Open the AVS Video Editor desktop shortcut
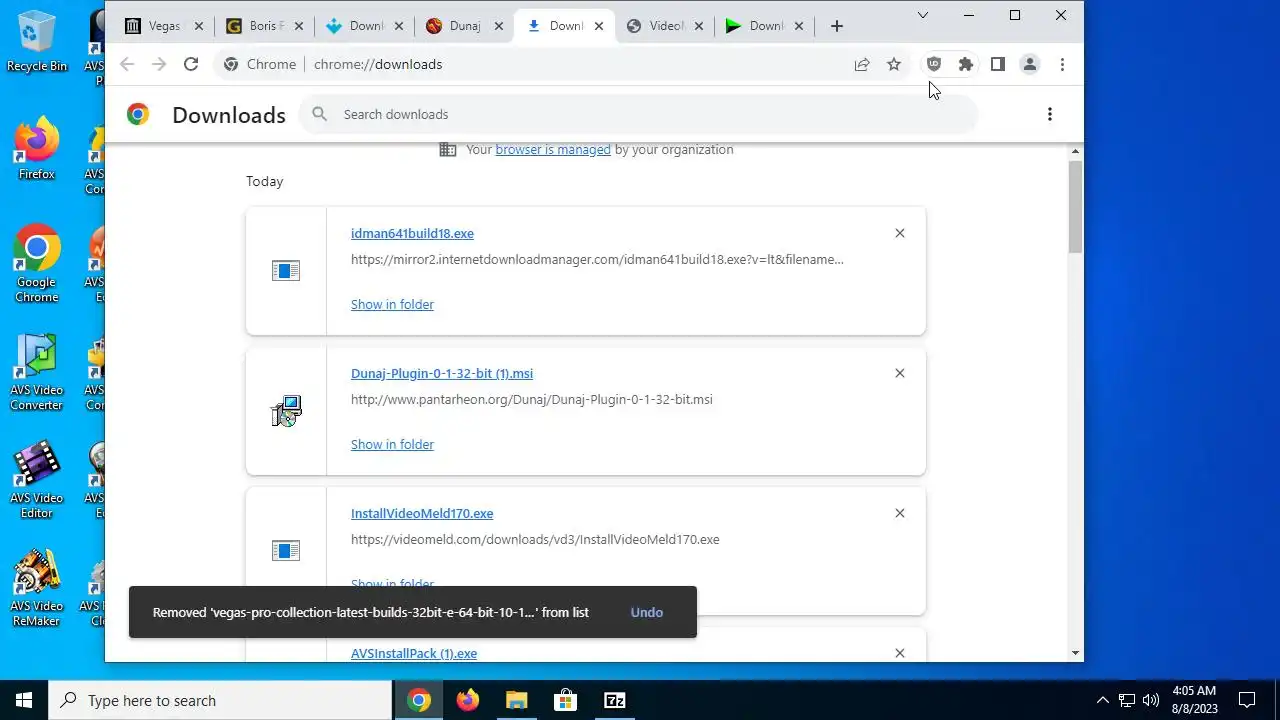1280x720 pixels. coord(37,481)
